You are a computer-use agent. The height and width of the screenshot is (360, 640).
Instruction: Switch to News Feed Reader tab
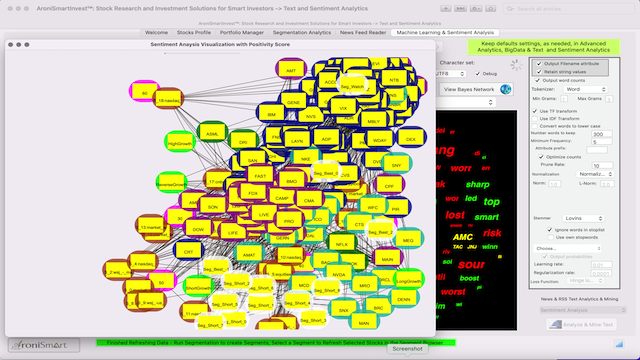[363, 33]
